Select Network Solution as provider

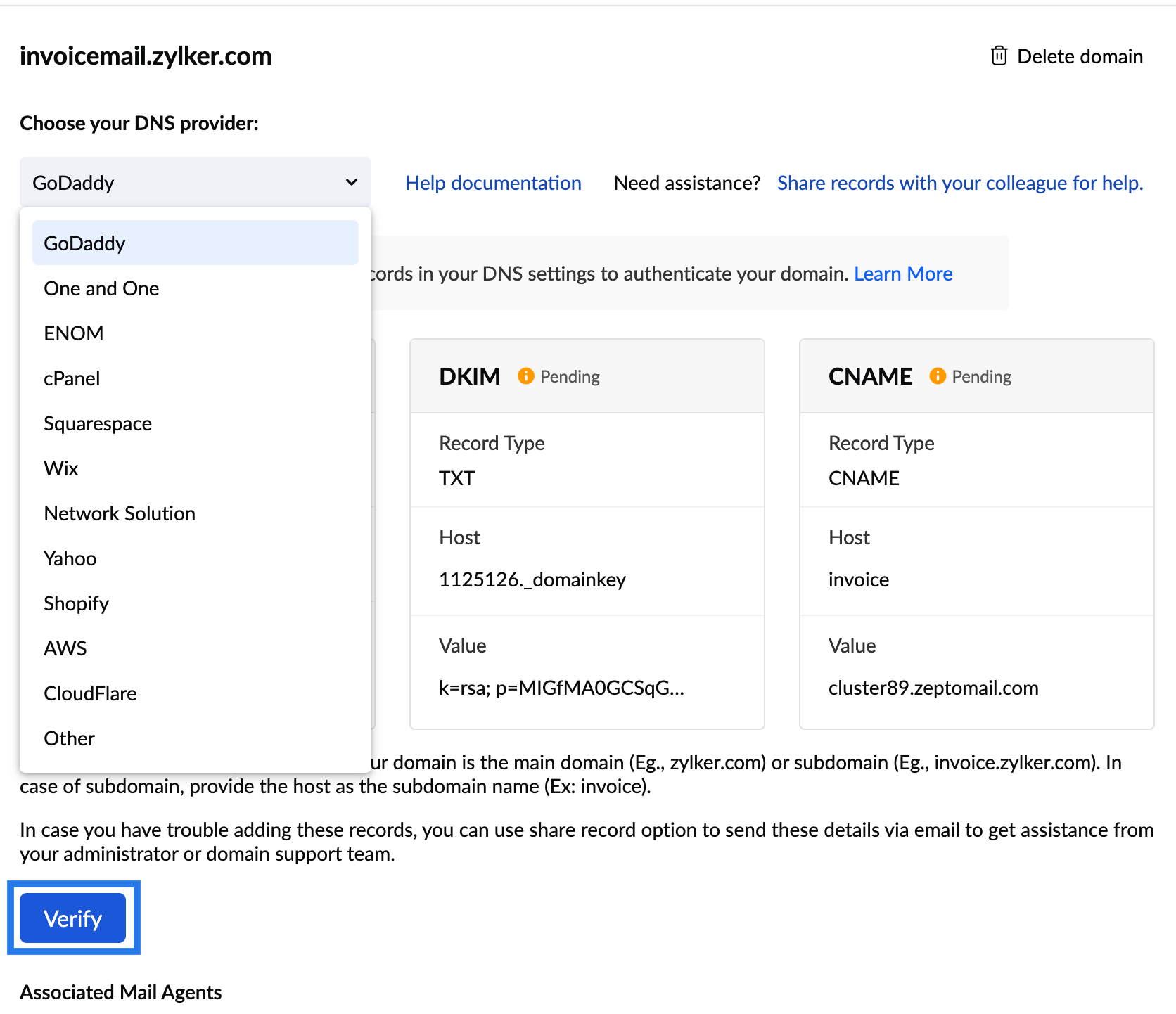coord(119,513)
